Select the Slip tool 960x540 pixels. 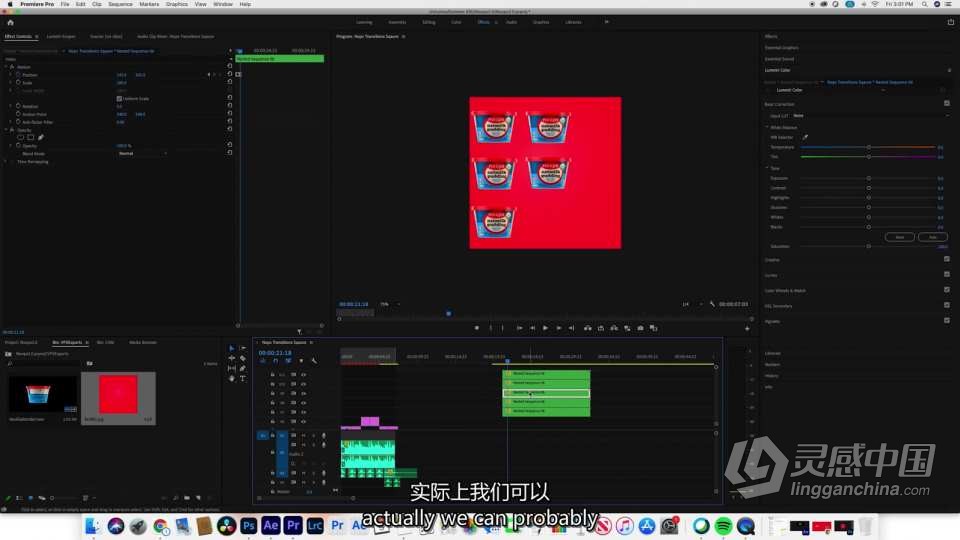231,369
